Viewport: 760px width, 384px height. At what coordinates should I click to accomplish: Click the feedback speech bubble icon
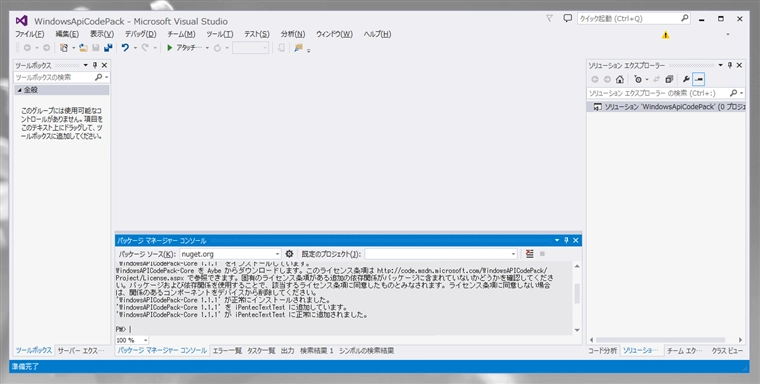(x=568, y=18)
